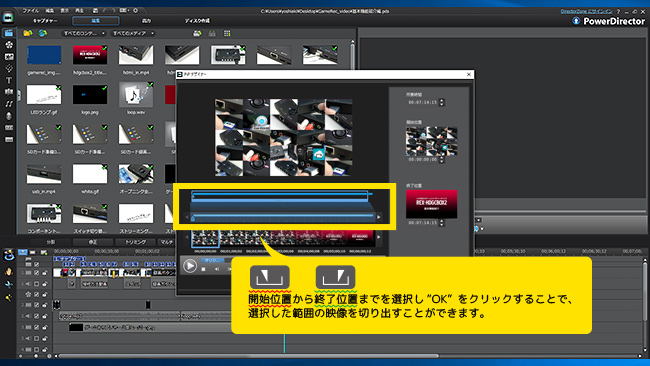Click the トリミング button above timeline
The width and height of the screenshot is (650, 366).
136,242
